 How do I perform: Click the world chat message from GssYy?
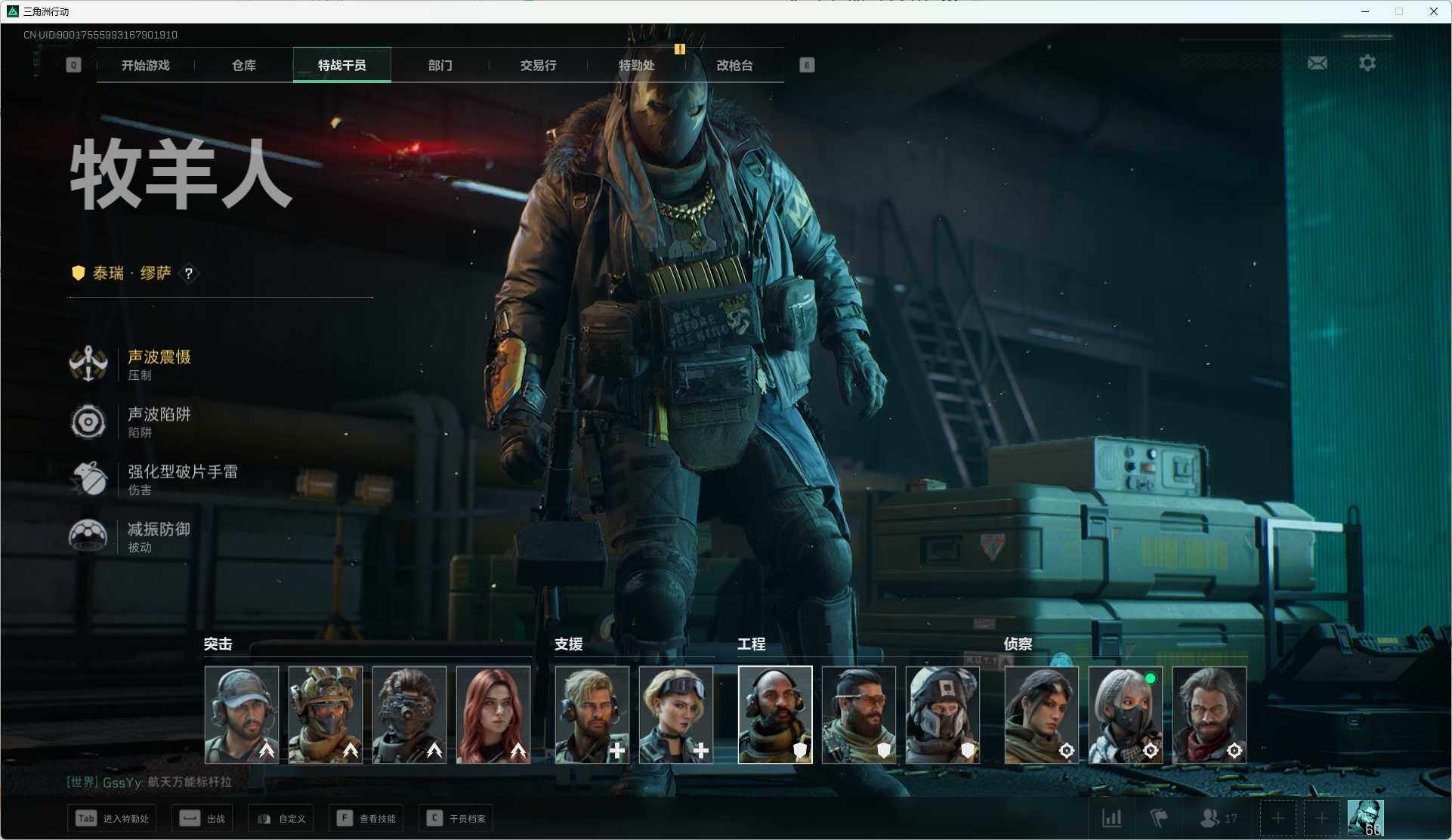[x=149, y=782]
